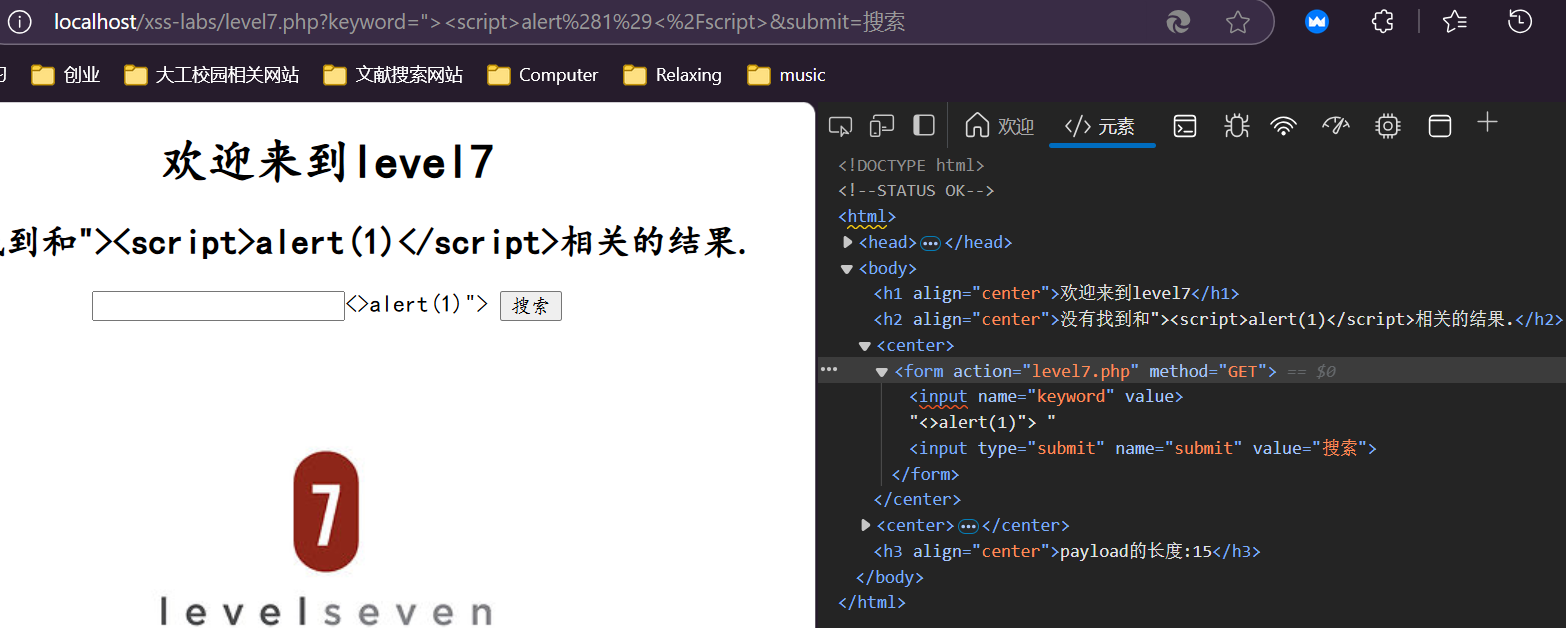Open the Sources bug icon tab
This screenshot has width=1566, height=628.
(x=1236, y=126)
